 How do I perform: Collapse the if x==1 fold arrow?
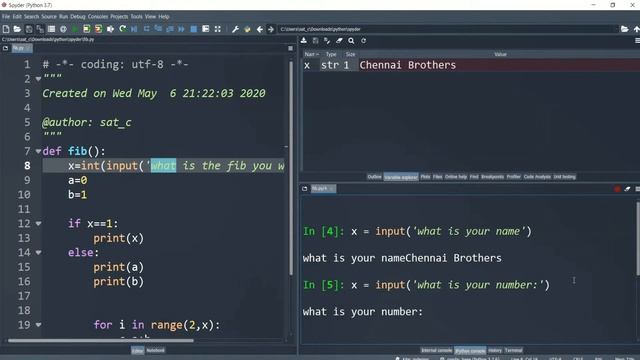click(x=38, y=224)
